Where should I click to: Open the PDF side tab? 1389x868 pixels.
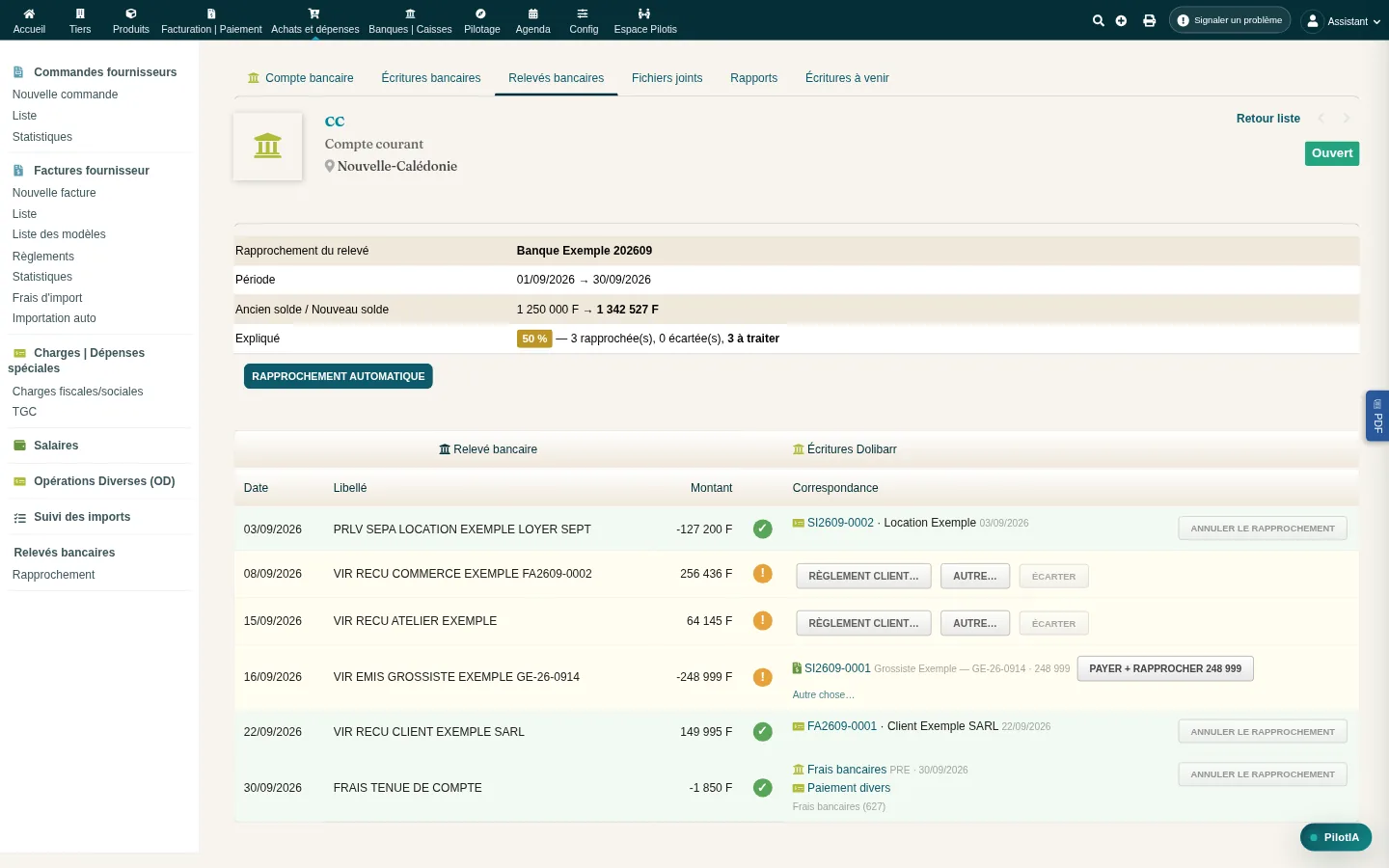(1377, 416)
